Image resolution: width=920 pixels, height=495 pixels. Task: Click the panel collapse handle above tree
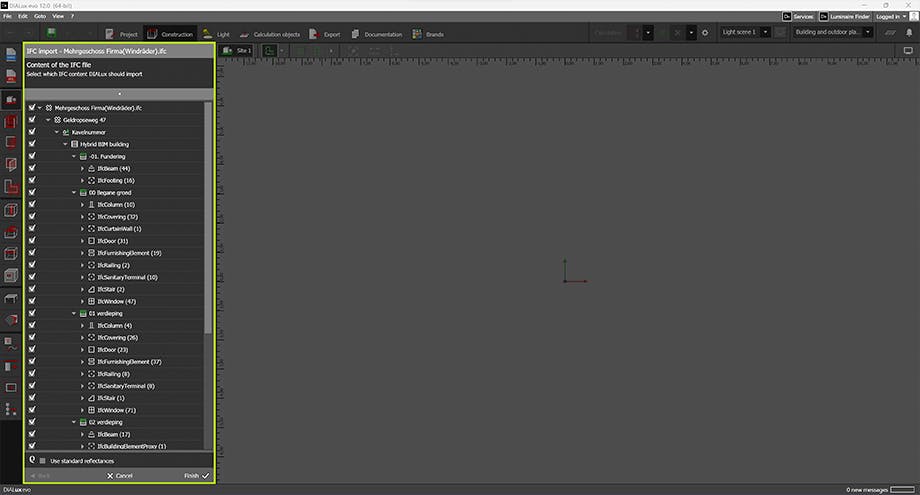[x=119, y=94]
